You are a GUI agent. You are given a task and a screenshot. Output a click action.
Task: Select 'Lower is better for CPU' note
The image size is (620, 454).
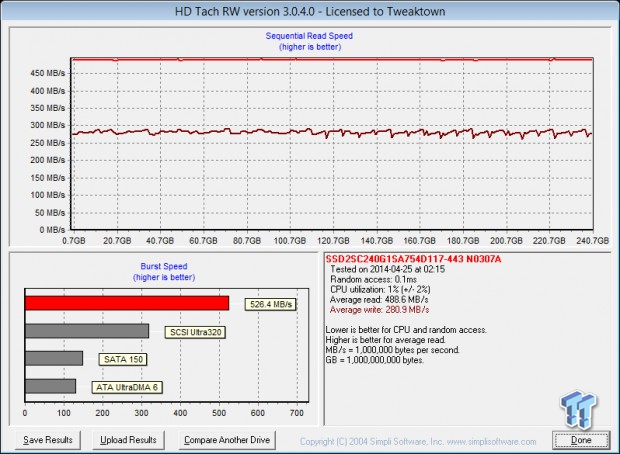coord(406,330)
